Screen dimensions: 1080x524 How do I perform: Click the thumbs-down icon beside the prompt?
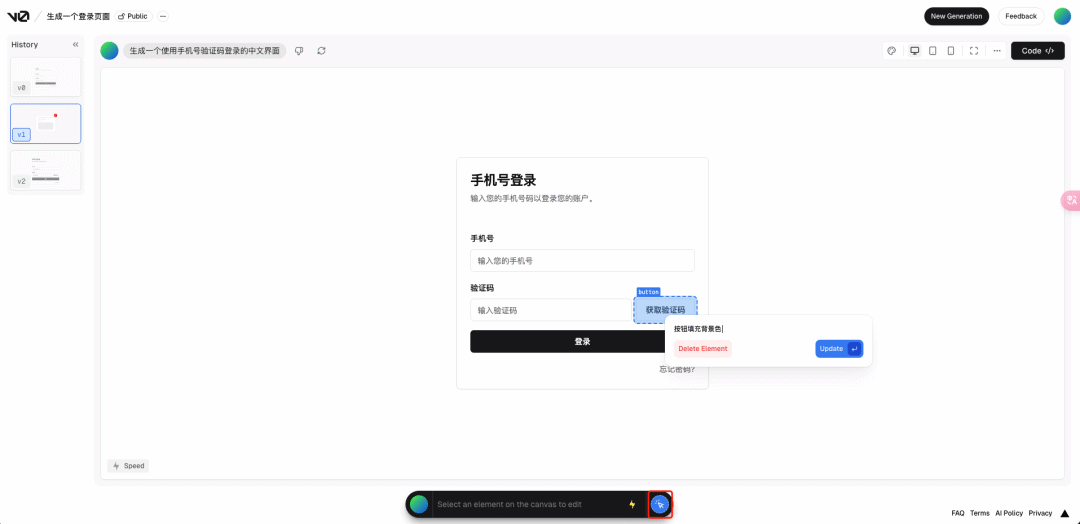(299, 51)
